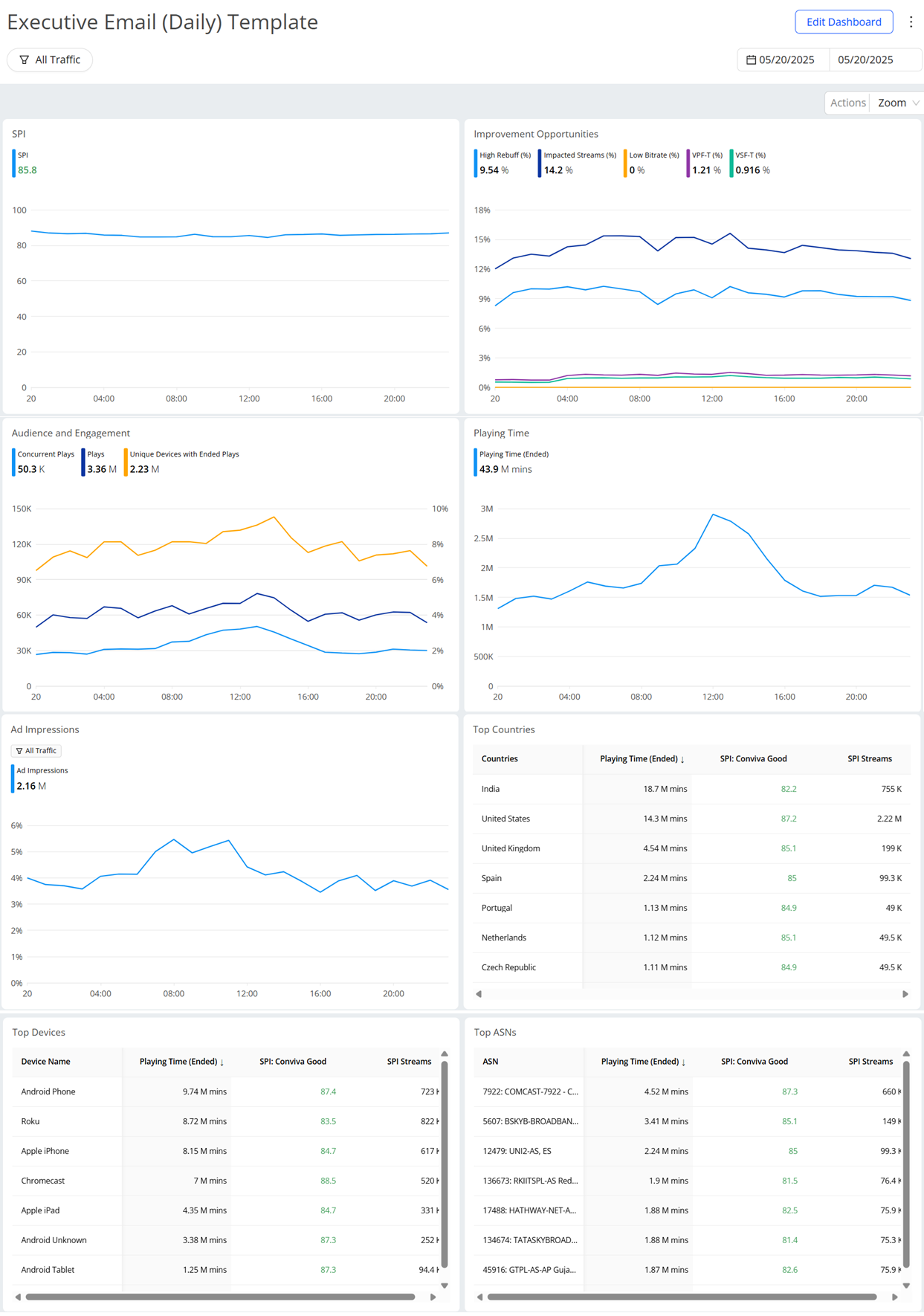924x1316 pixels.
Task: Click the filter funnel icon on All Traffic
Action: [25, 60]
